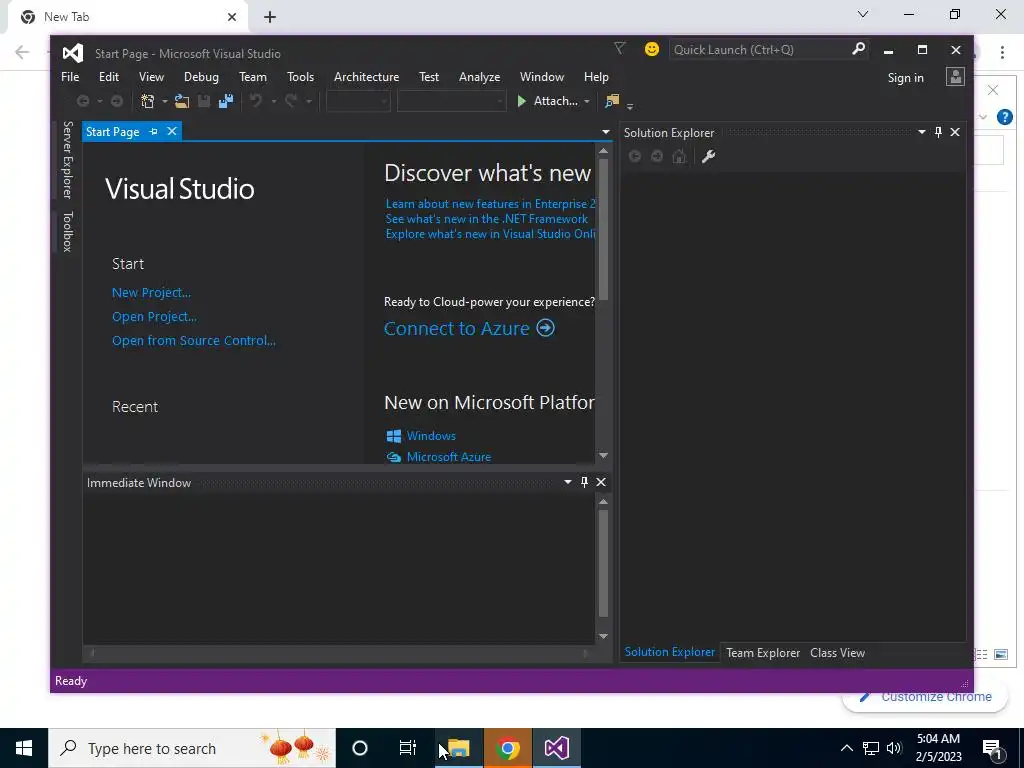Screen dimensions: 1024x768
Task: Open the Solution Platforms combo box
Action: point(451,101)
